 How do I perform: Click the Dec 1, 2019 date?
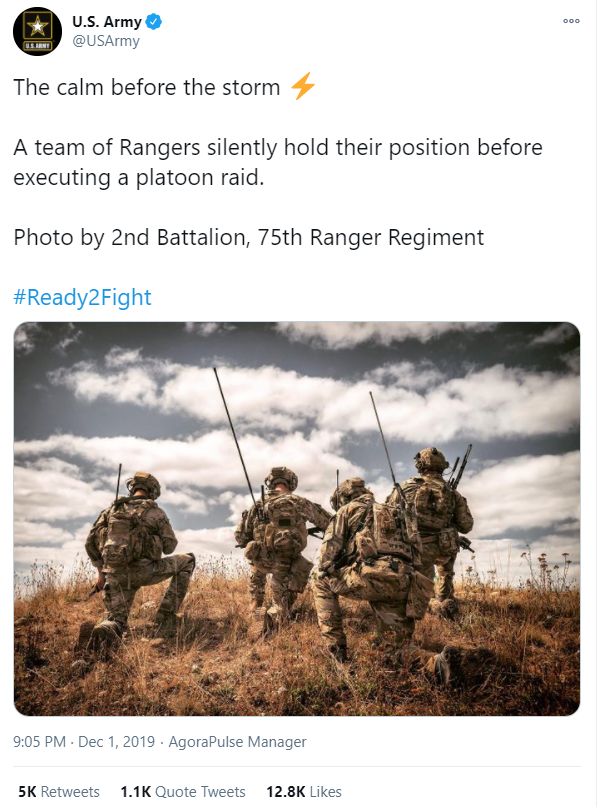click(x=116, y=742)
